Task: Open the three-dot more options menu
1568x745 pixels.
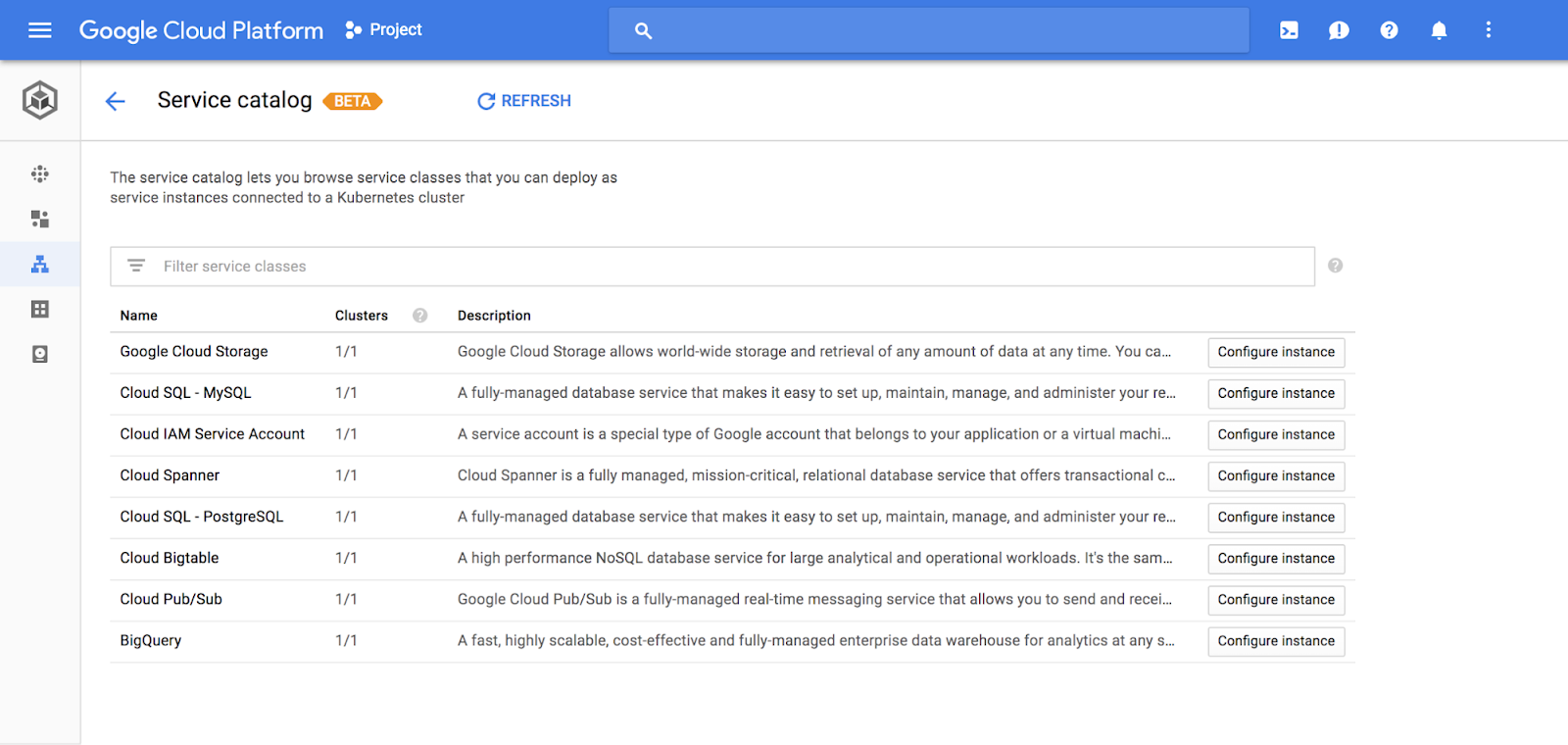Action: click(1488, 30)
